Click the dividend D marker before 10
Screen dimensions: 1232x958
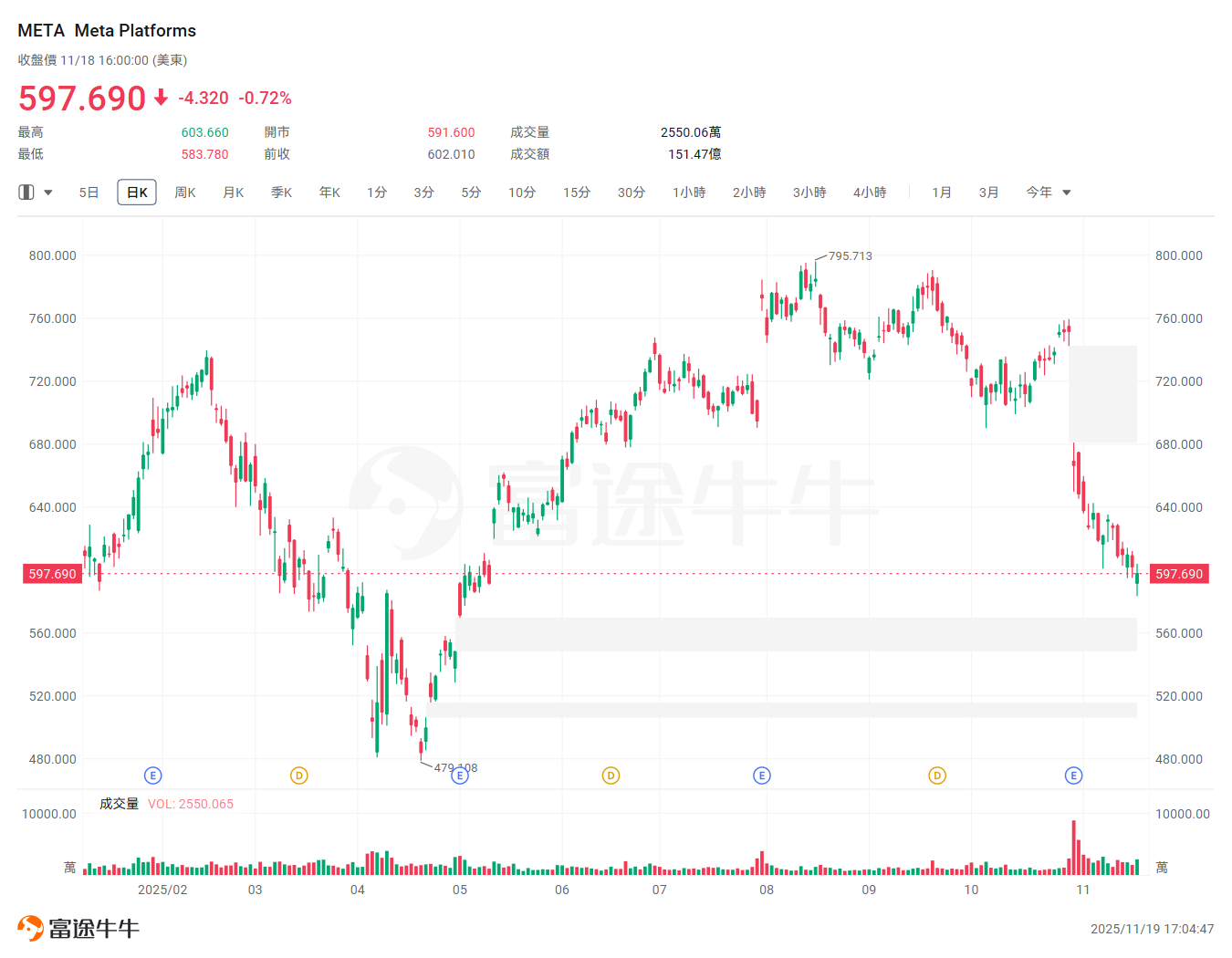[x=937, y=776]
